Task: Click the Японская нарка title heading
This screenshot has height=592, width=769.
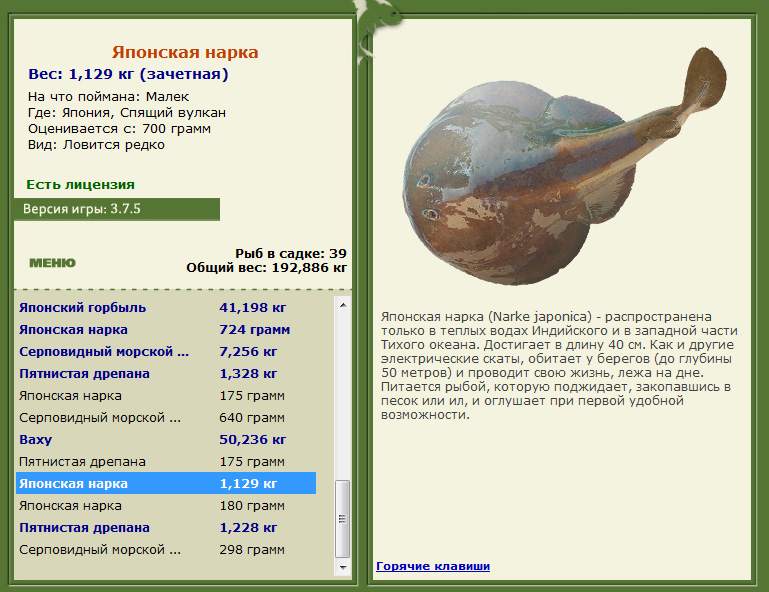Action: pyautogui.click(x=185, y=52)
